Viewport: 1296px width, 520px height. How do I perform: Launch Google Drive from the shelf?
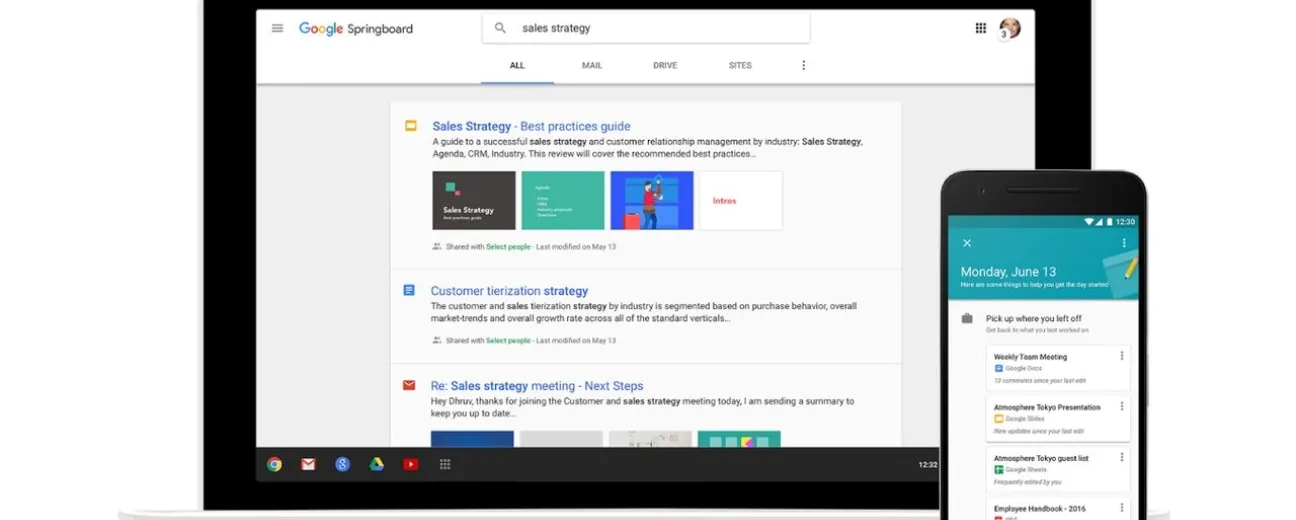pyautogui.click(x=376, y=464)
